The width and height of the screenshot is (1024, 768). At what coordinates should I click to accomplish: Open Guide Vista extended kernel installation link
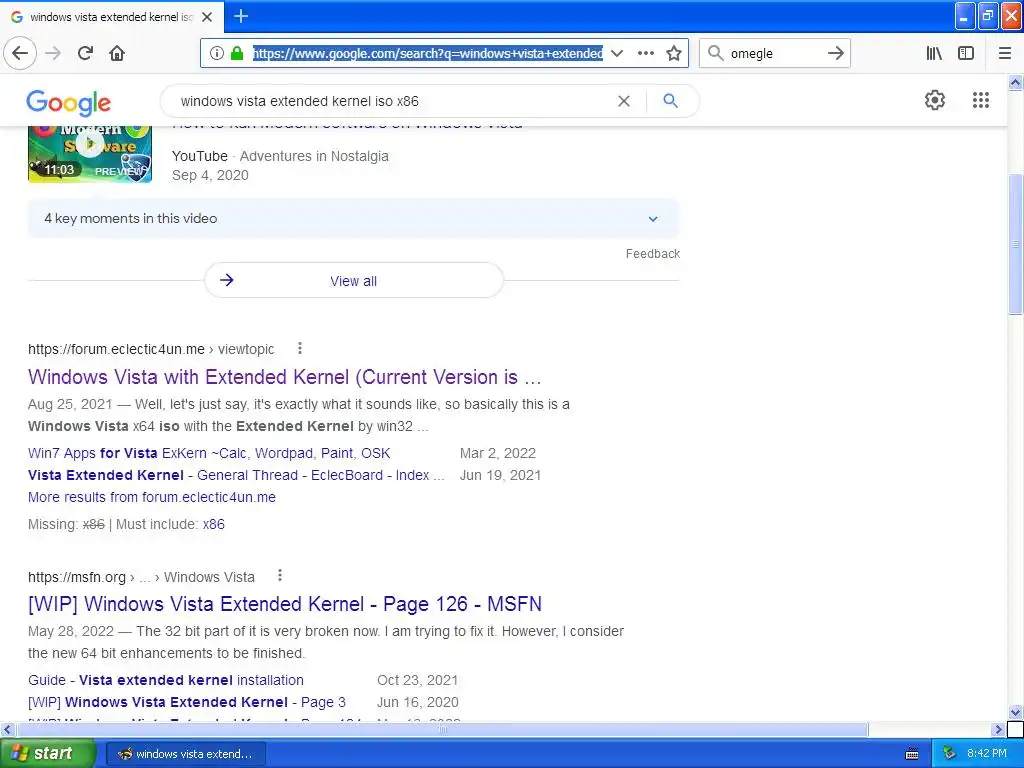166,680
